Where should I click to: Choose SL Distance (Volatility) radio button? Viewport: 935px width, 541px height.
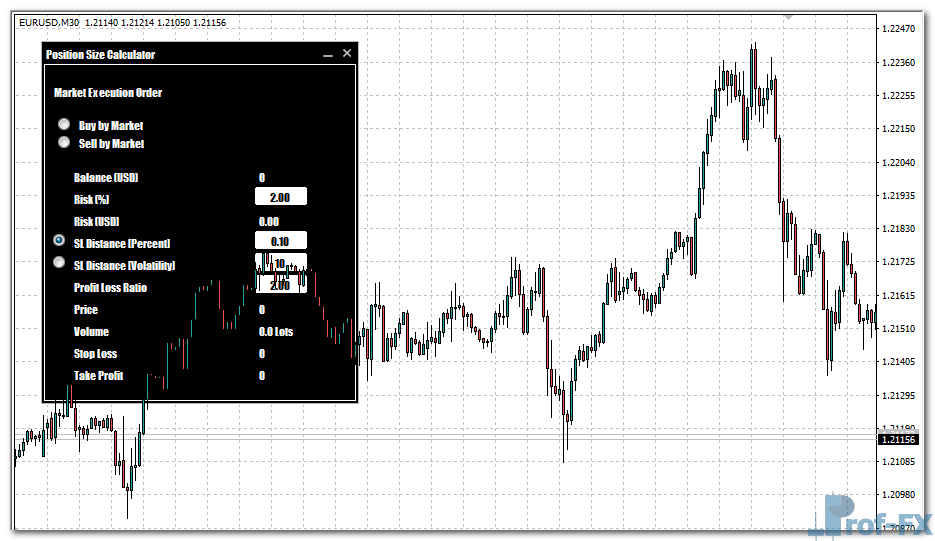(60, 264)
